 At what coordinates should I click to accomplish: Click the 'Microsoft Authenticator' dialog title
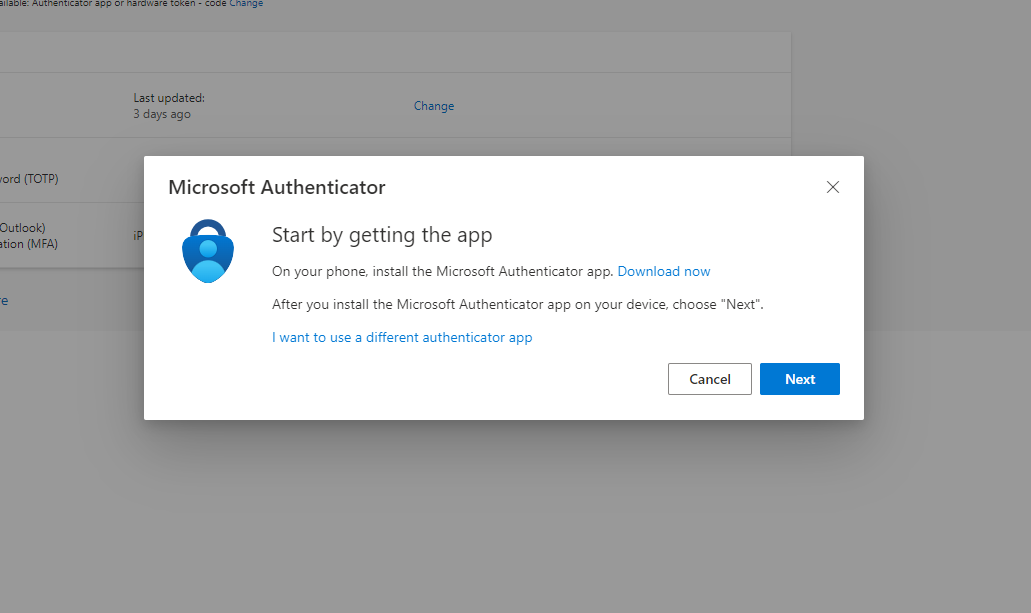click(277, 187)
